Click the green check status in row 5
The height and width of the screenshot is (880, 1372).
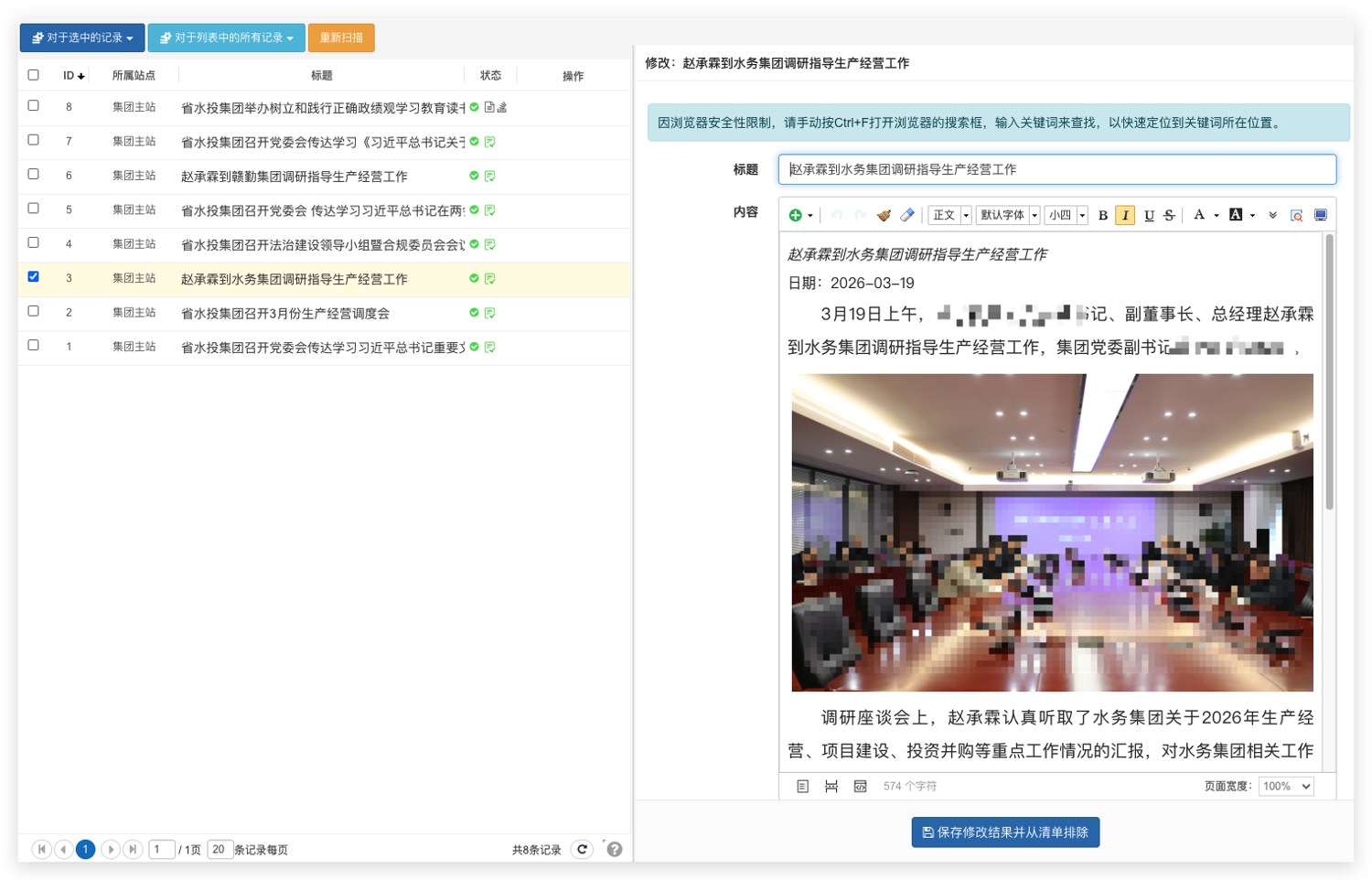[x=474, y=210]
